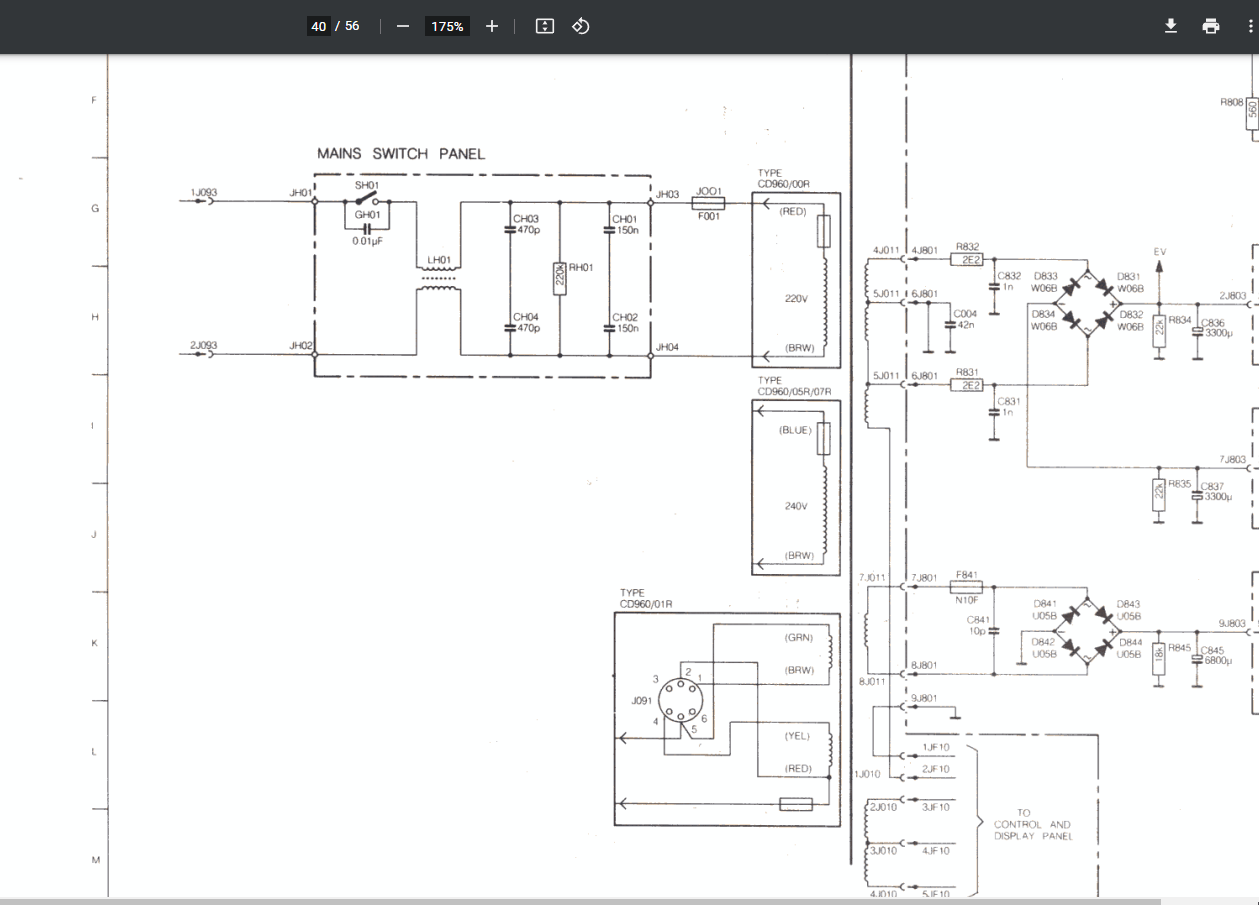
Task: Click the (YEL) wire label
Action: [x=798, y=736]
